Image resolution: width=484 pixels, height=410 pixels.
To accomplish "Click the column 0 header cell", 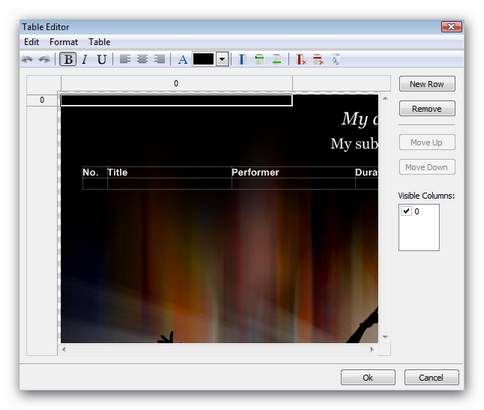I will point(176,83).
